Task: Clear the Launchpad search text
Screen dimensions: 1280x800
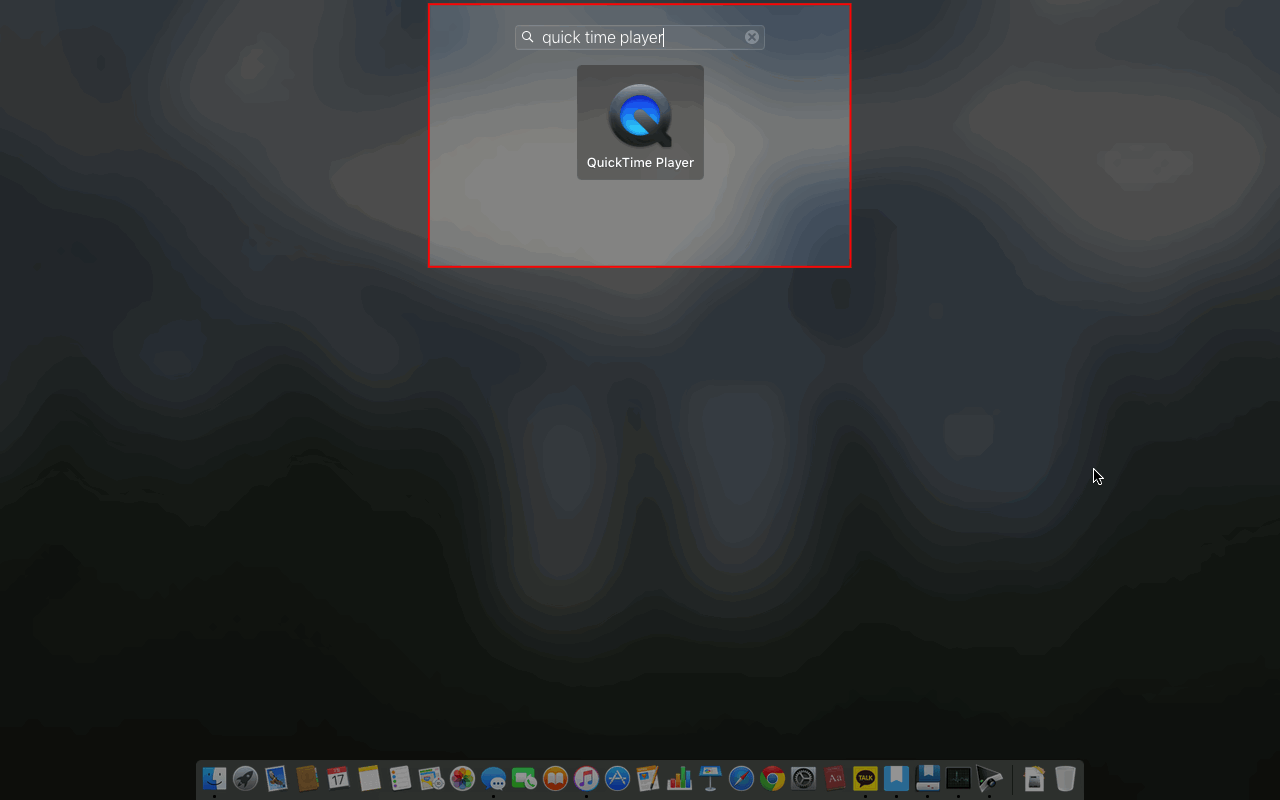Action: (x=752, y=37)
